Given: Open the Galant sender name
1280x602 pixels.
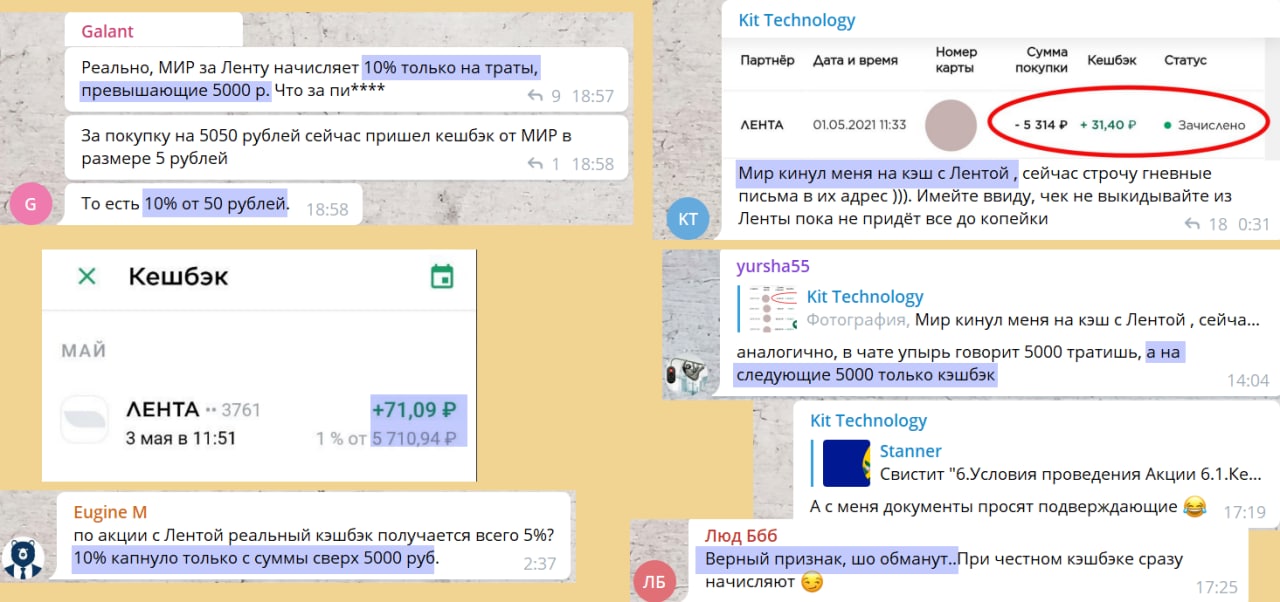Looking at the screenshot, I should (x=106, y=31).
